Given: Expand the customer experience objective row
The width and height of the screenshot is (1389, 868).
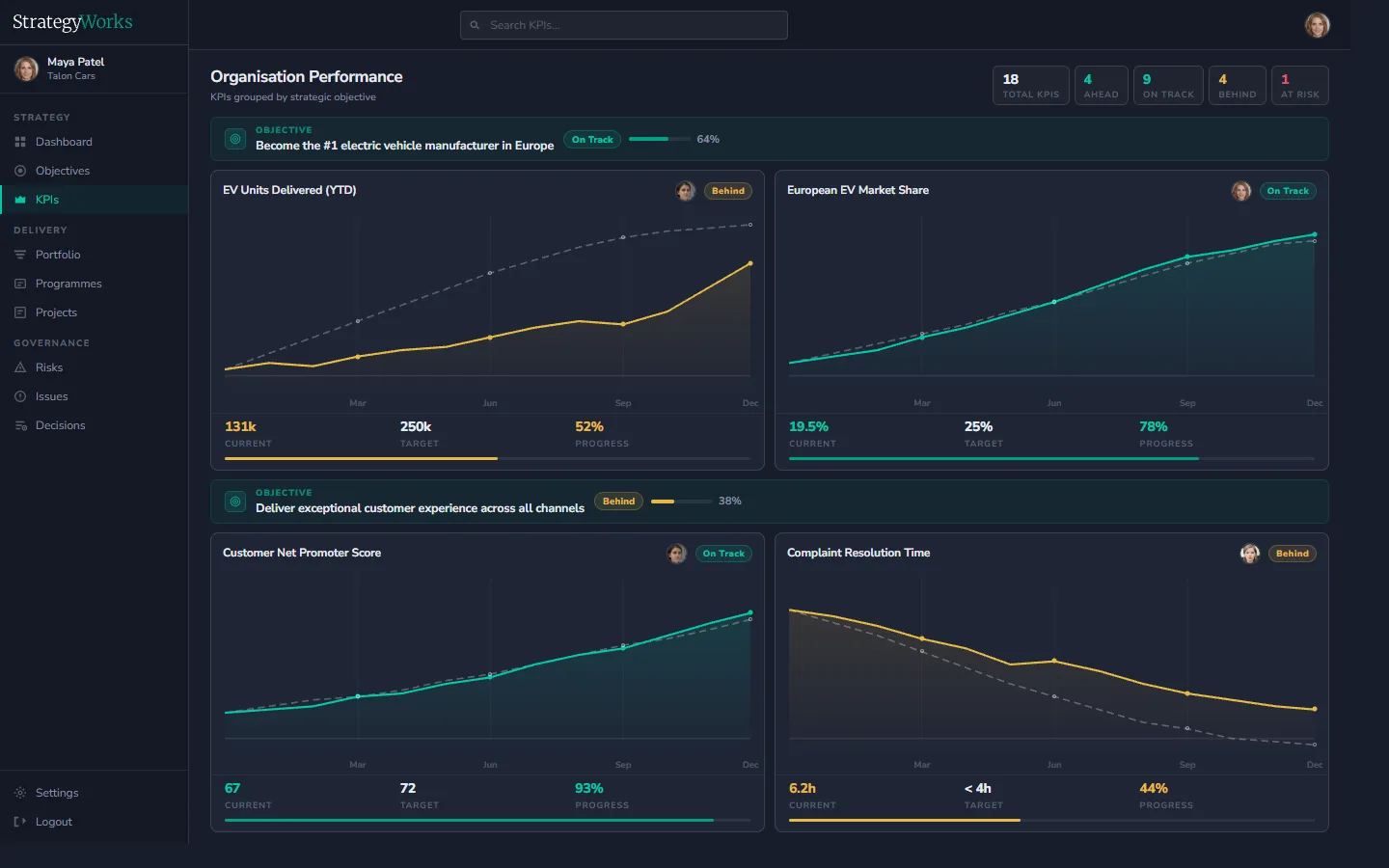Looking at the screenshot, I should (x=769, y=501).
